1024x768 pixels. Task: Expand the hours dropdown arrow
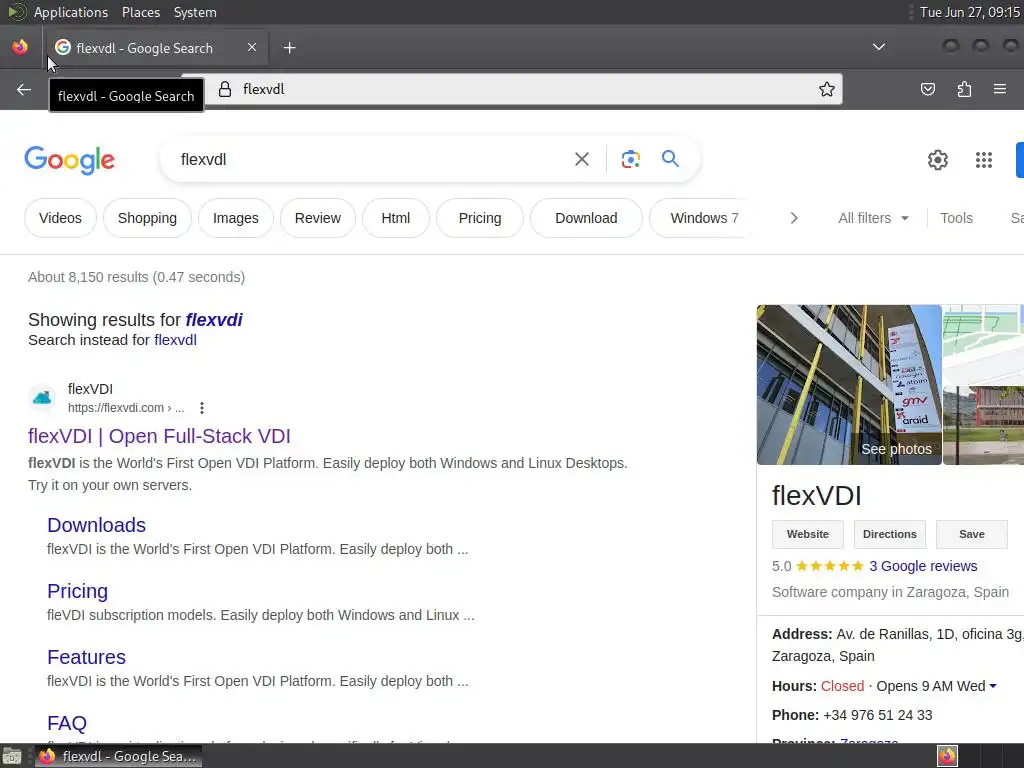pos(993,686)
